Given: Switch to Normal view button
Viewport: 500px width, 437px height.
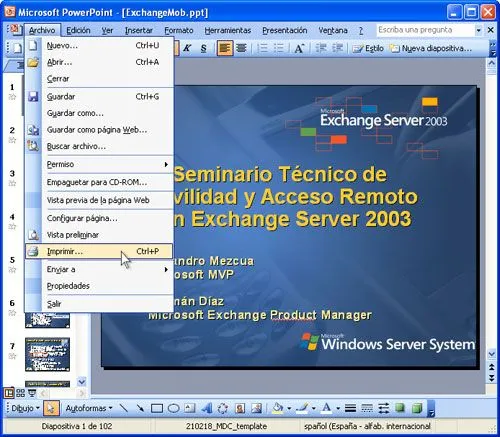Looking at the screenshot, I should 9,393.
